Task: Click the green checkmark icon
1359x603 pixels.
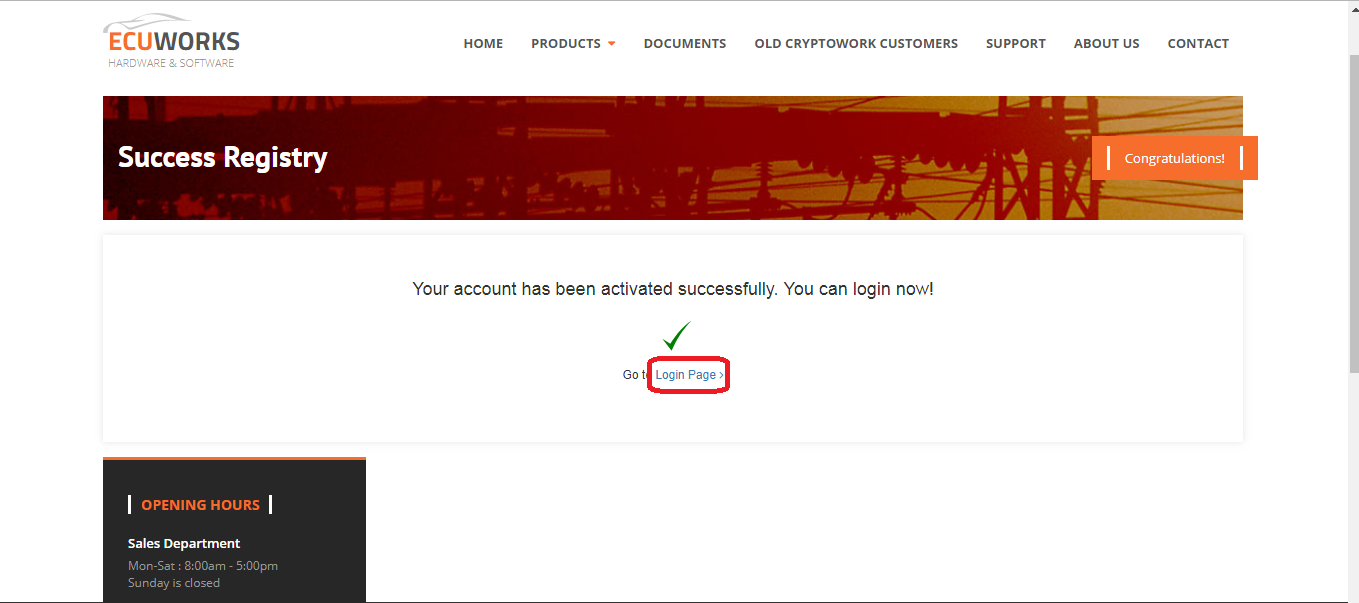Action: tap(677, 336)
